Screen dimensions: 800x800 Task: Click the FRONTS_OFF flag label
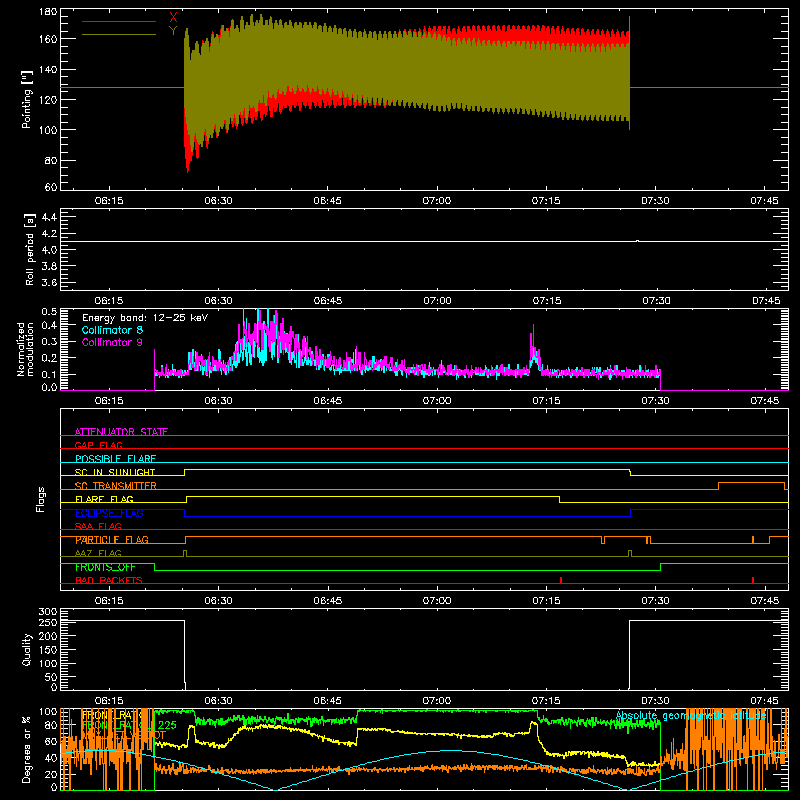click(x=105, y=567)
